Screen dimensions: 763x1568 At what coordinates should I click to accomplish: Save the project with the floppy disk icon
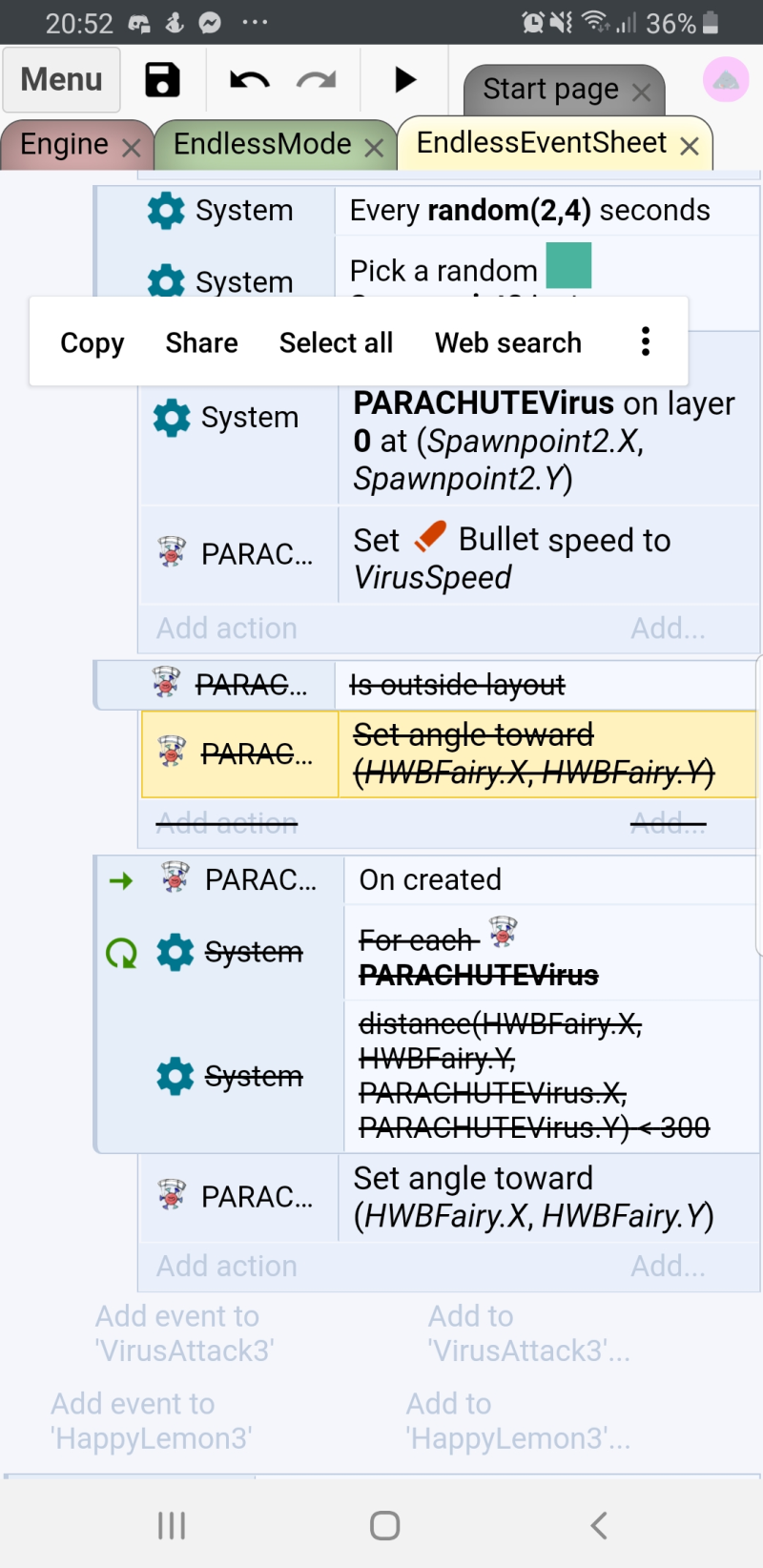(162, 80)
